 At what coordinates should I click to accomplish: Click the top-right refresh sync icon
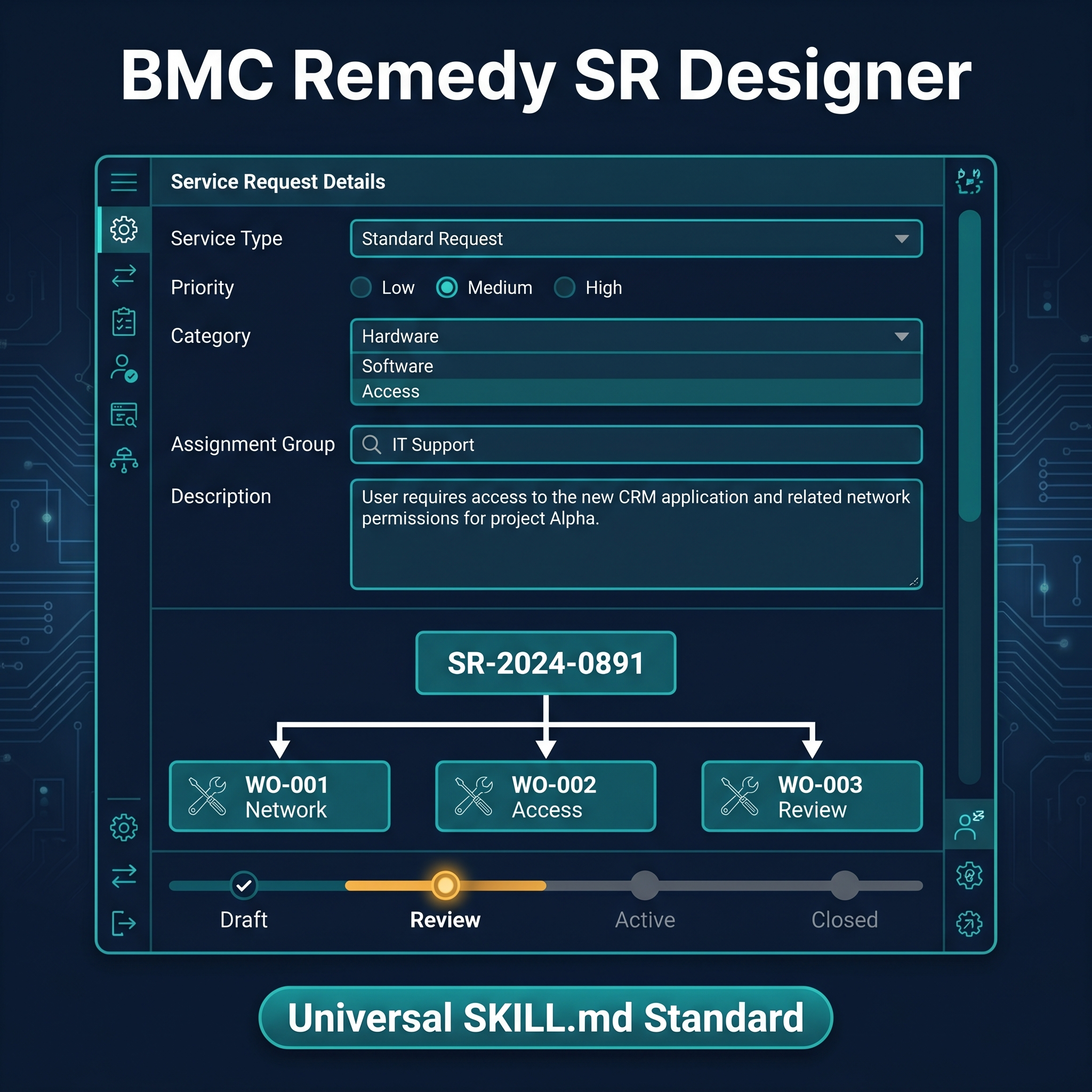tap(969, 181)
